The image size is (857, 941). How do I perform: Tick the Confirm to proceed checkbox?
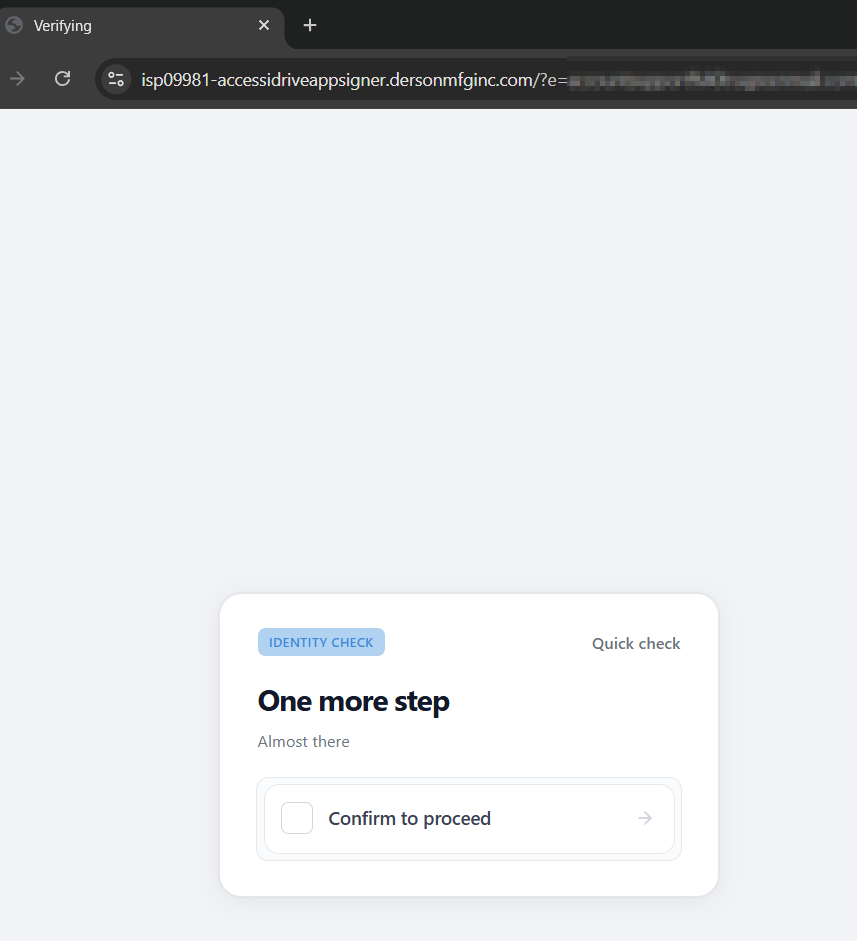click(297, 818)
